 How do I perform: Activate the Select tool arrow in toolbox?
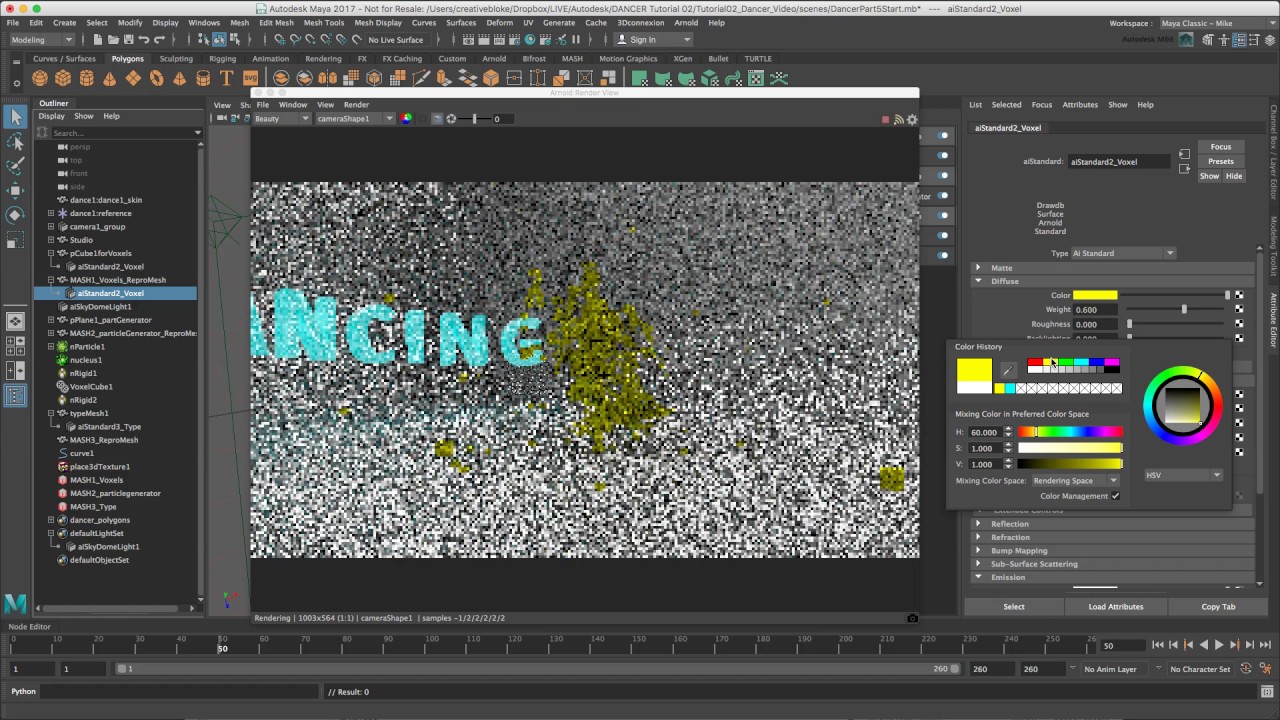tap(15, 117)
